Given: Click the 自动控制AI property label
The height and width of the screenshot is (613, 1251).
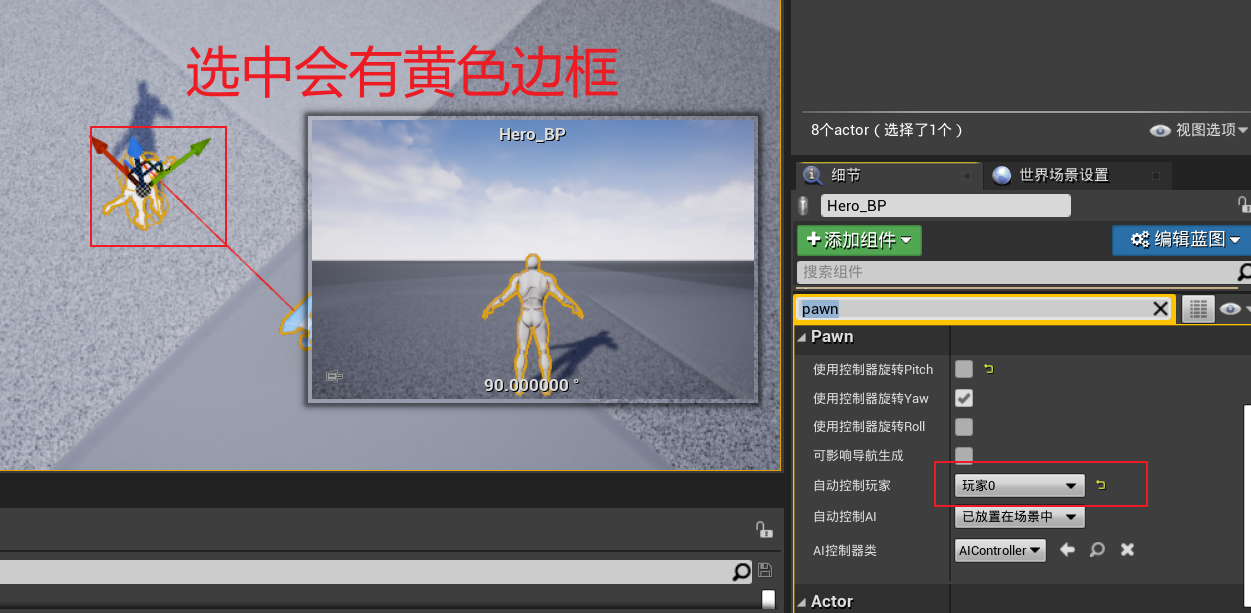Looking at the screenshot, I should coord(845,517).
